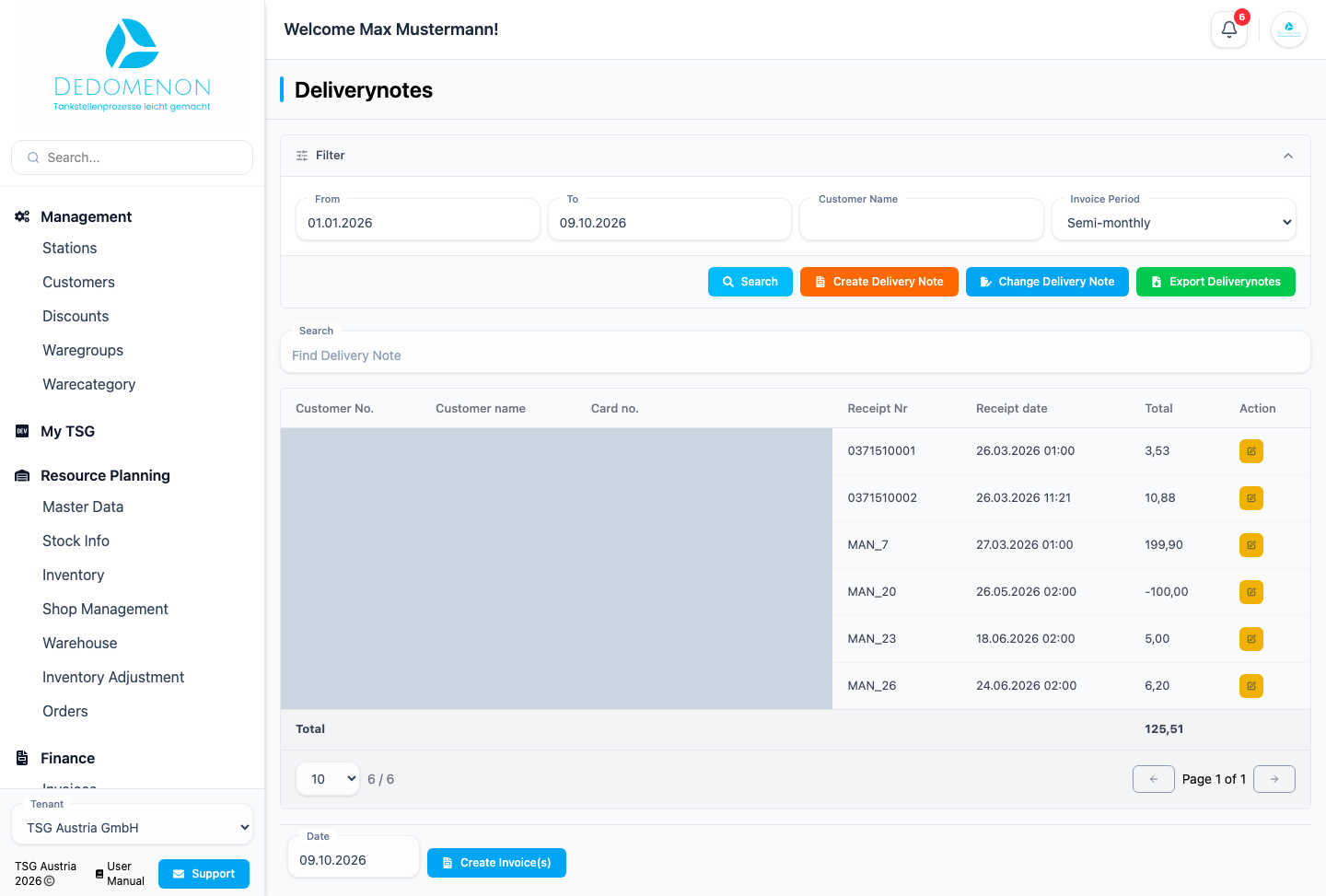Image resolution: width=1326 pixels, height=896 pixels.
Task: Open the notifications bell
Action: (1228, 29)
